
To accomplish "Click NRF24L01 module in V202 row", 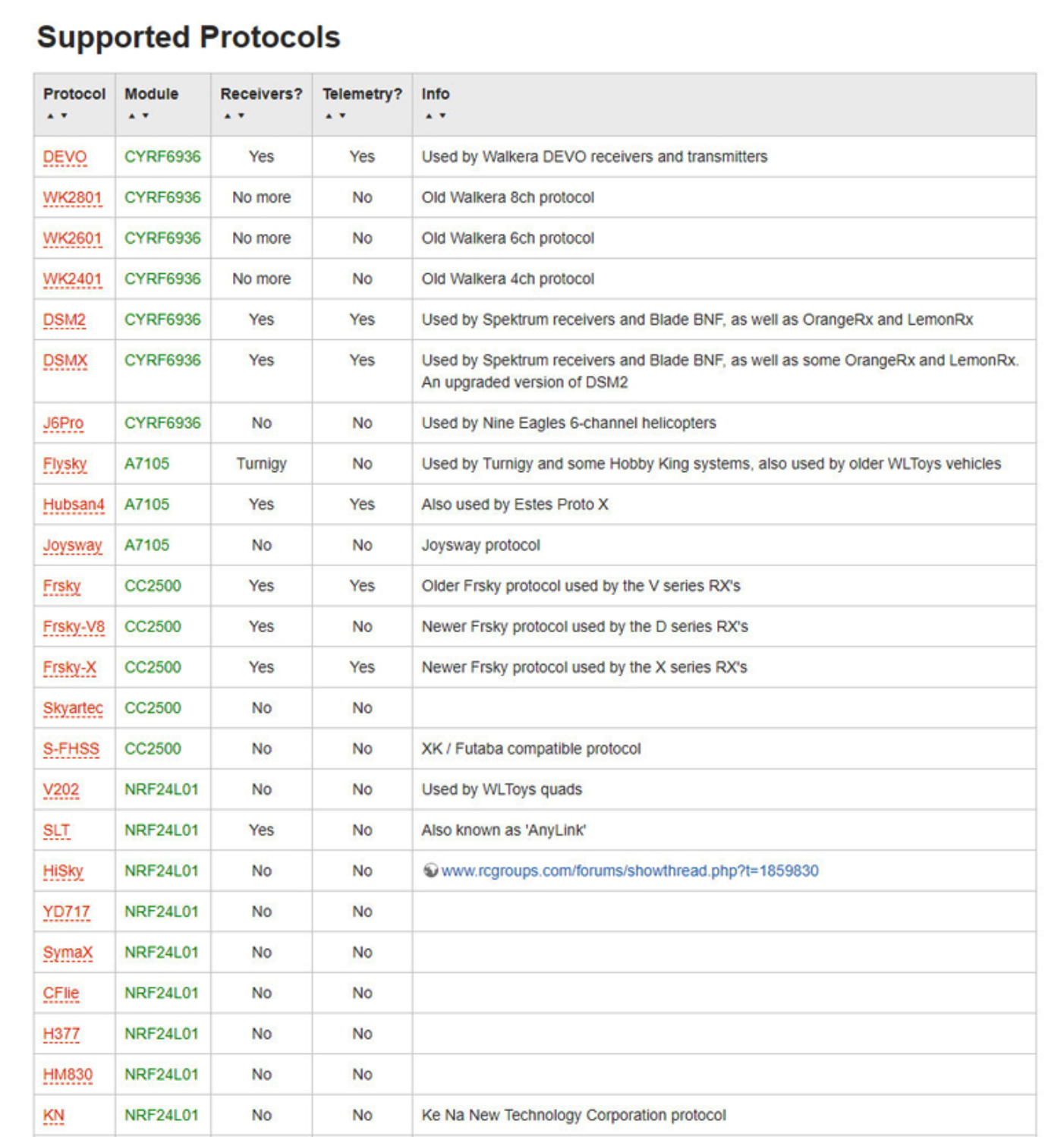I will (161, 789).
